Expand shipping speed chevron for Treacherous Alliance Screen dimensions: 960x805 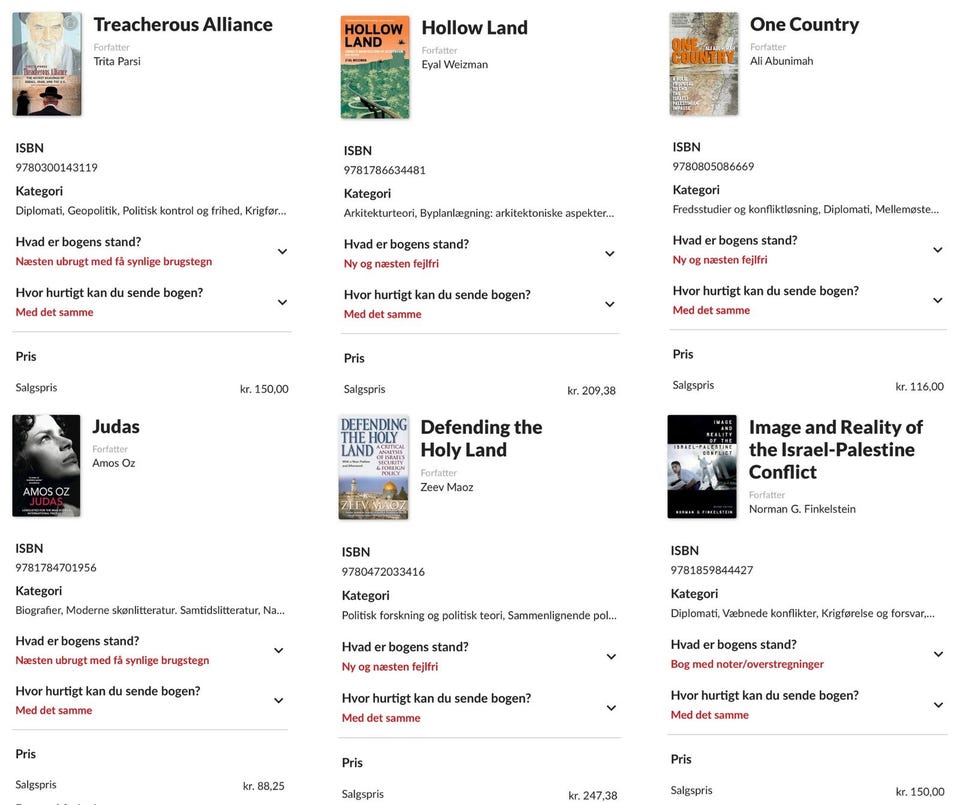coord(282,302)
